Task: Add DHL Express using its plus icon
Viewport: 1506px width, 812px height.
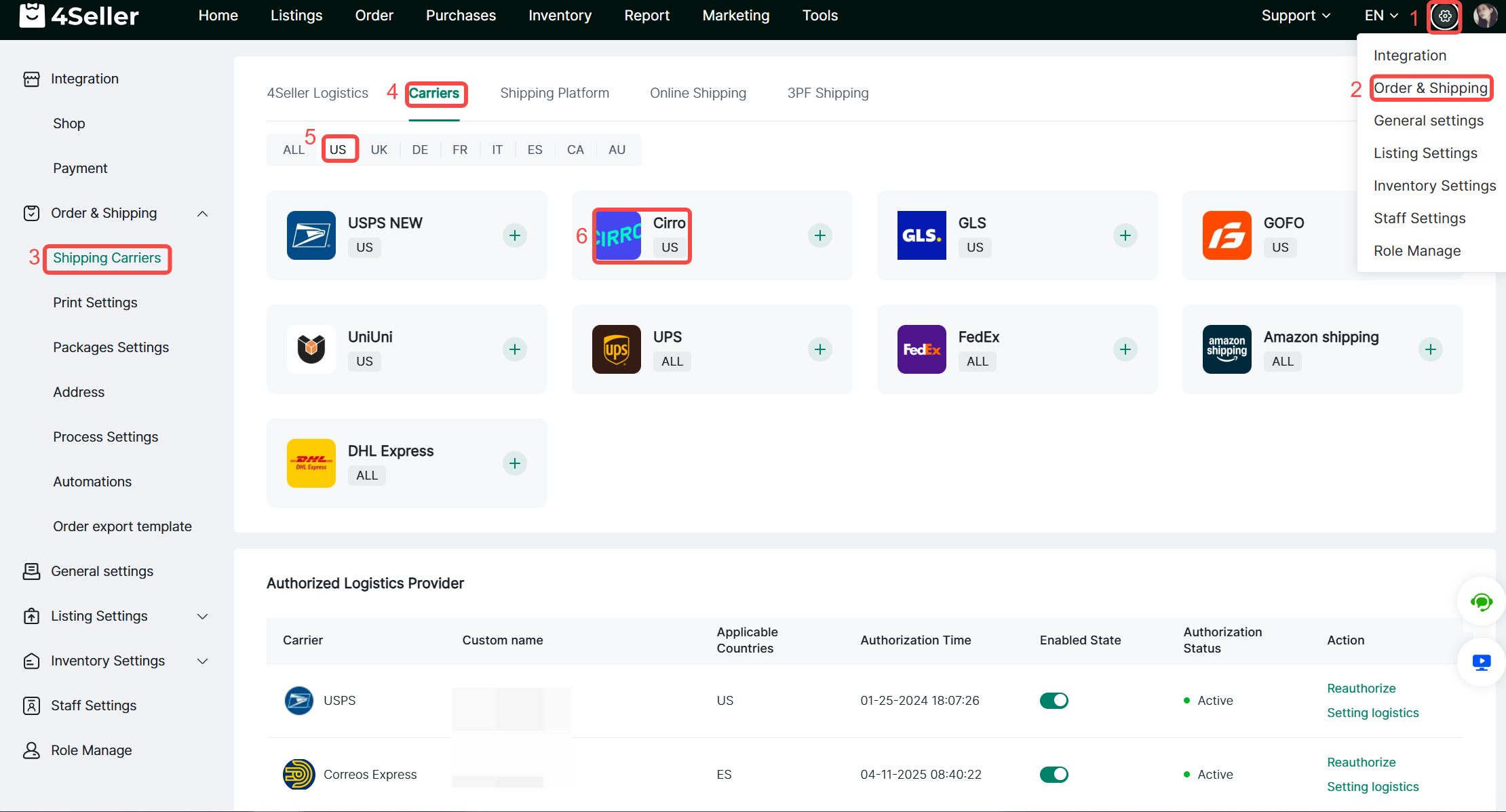Action: point(515,463)
